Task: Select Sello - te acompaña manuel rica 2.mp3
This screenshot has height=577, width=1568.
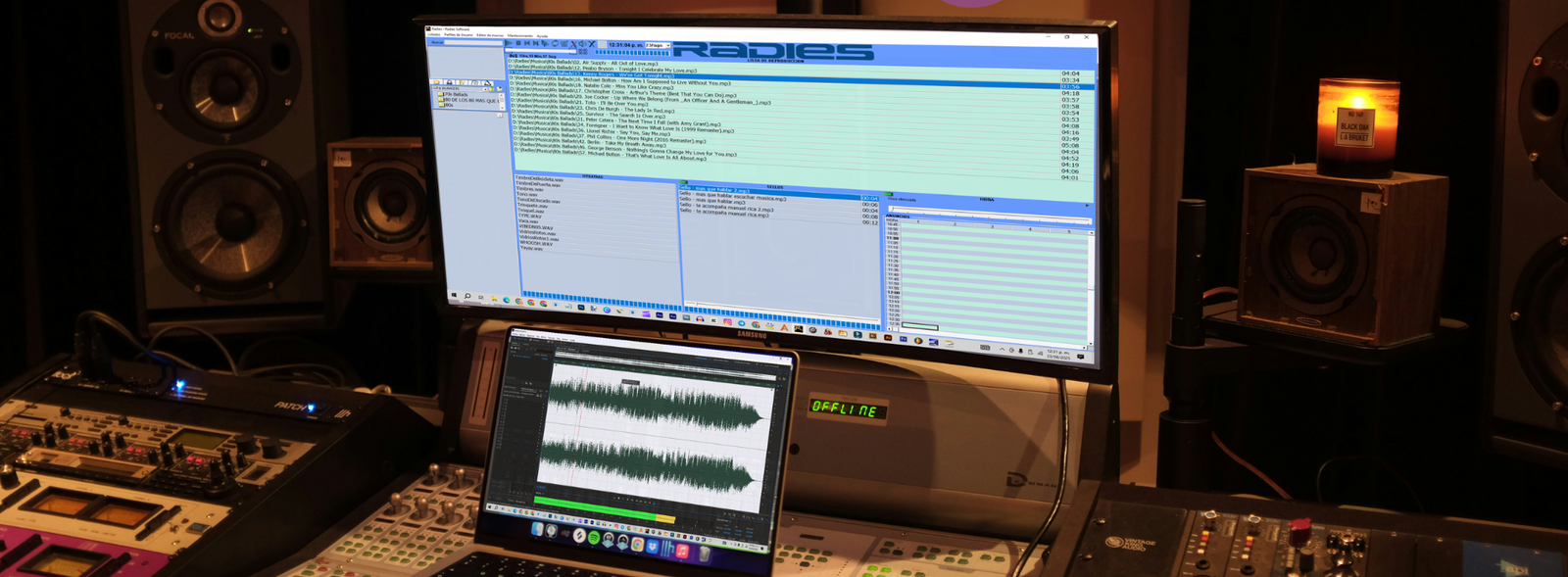Action: coord(727,209)
